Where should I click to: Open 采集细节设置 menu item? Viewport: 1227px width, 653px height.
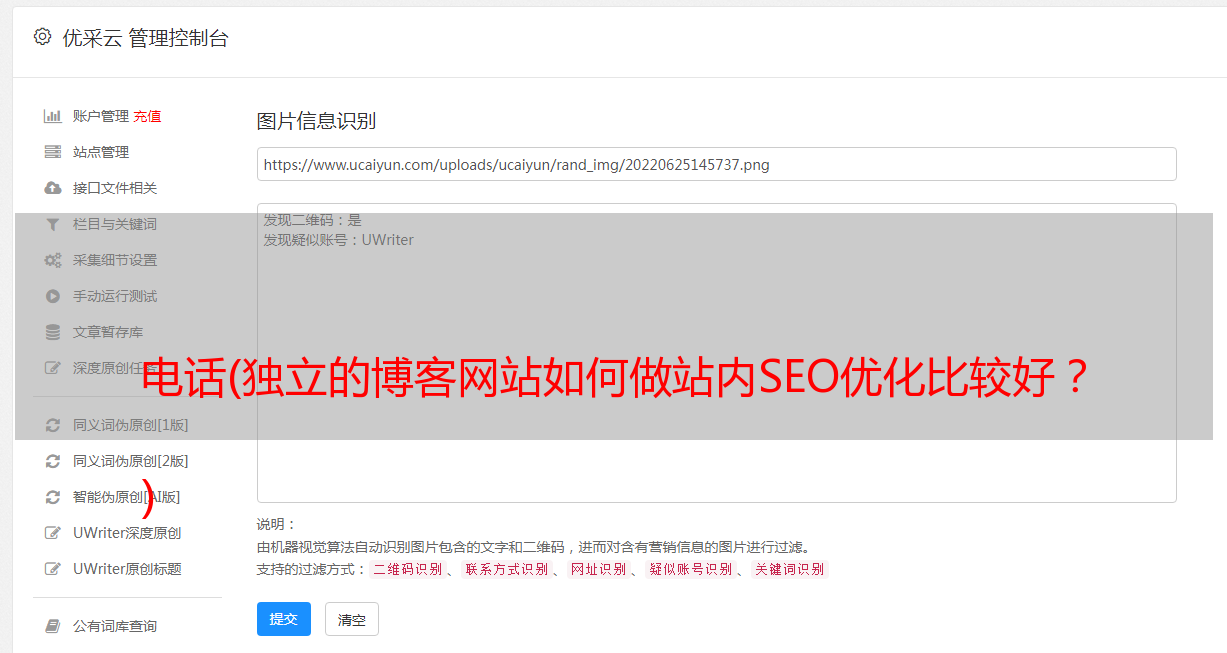point(115,260)
